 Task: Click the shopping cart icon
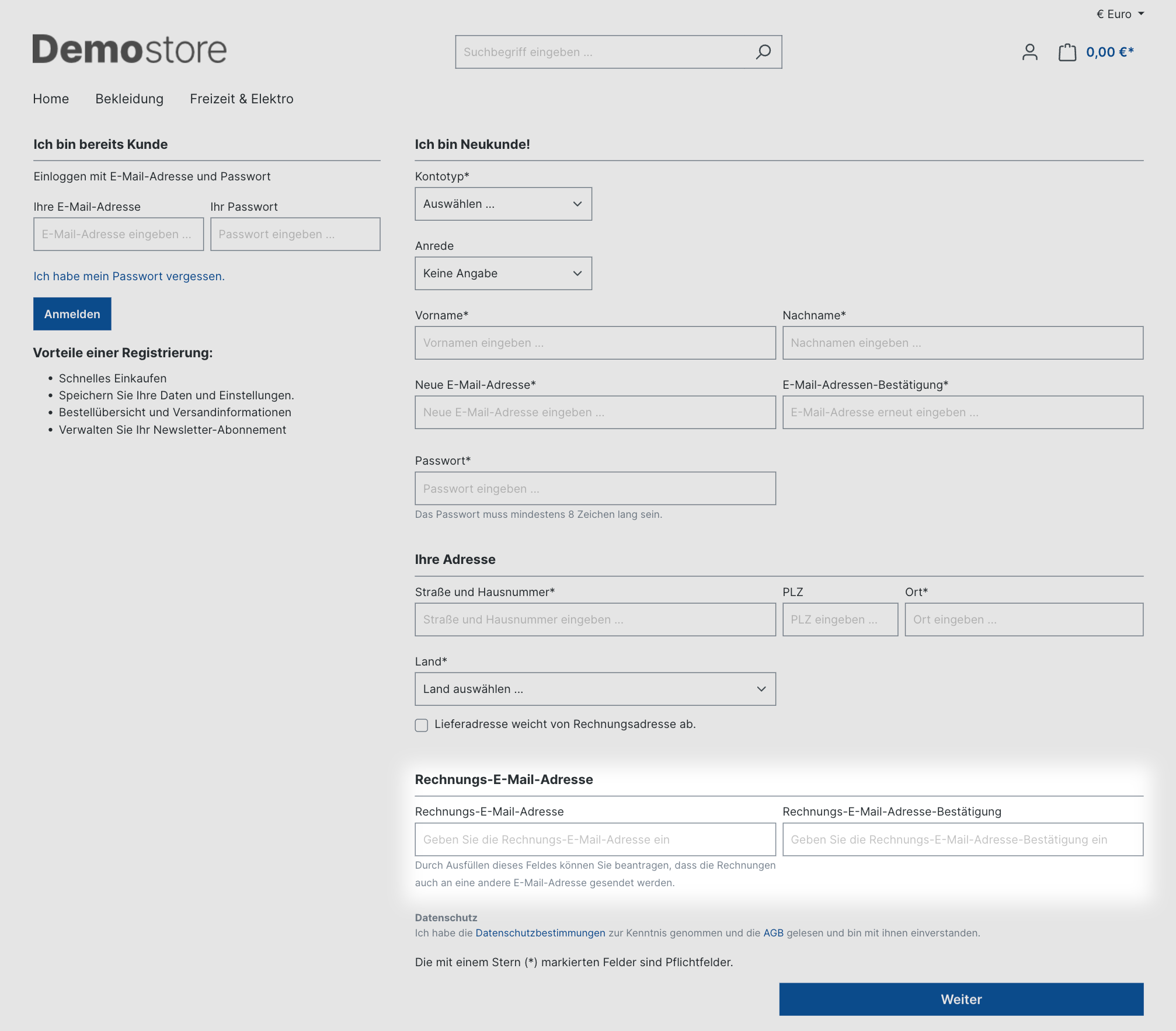click(x=1067, y=52)
